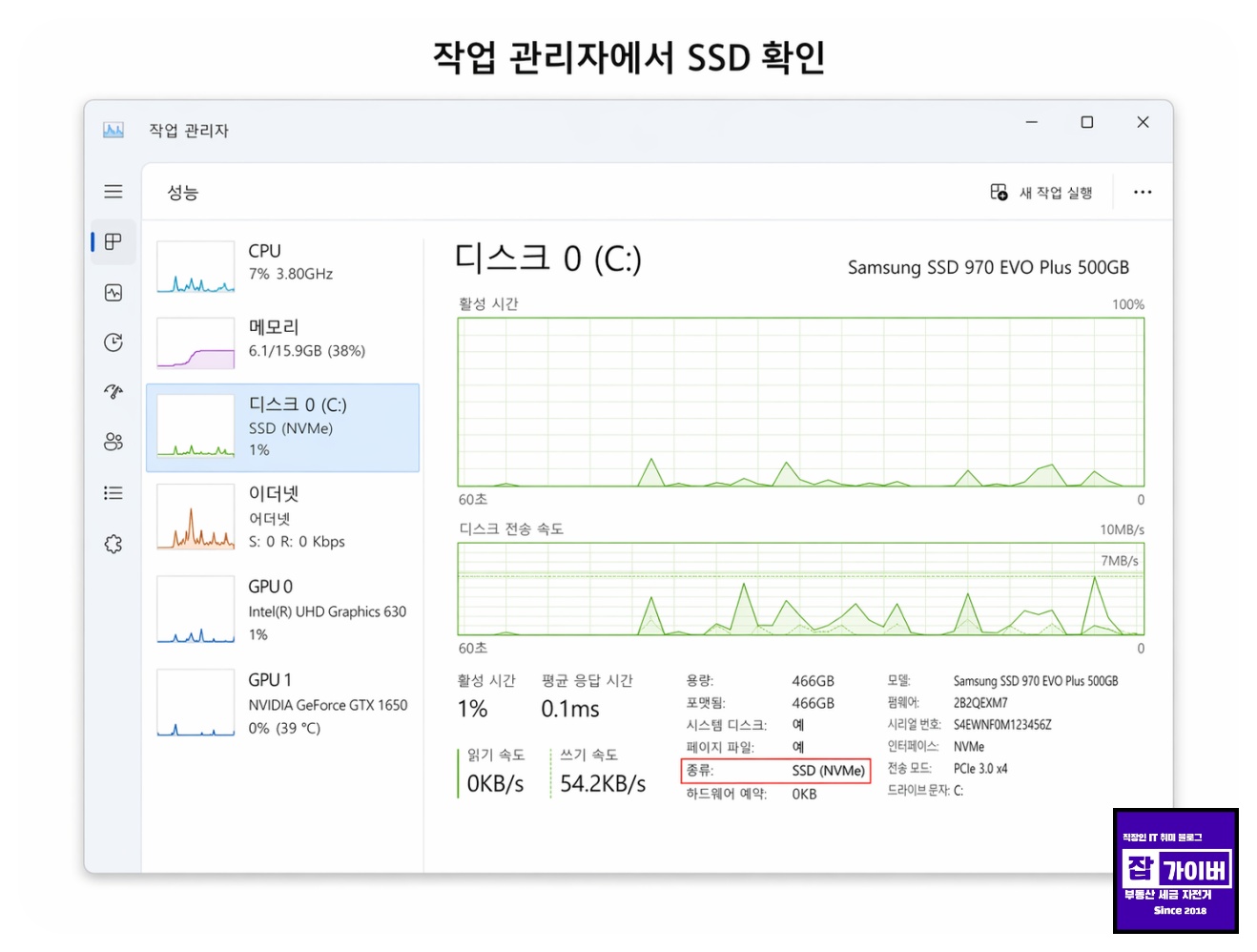The image size is (1257, 952).
Task: Click the 디스크 전송 속도 graph
Action: click(x=801, y=590)
